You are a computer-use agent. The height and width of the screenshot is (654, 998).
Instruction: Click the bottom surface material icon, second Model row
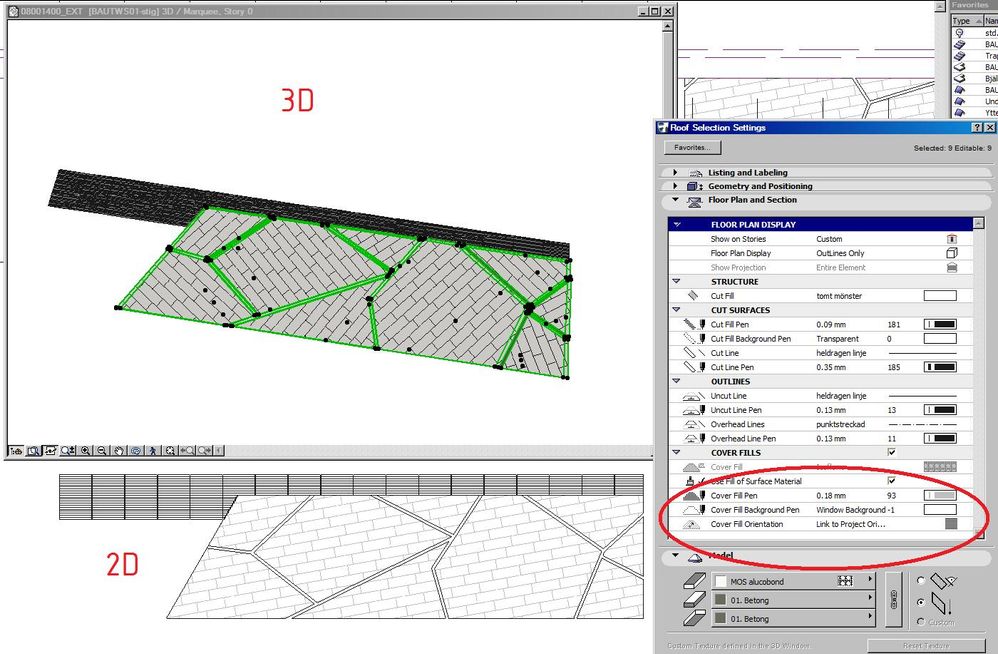694,600
